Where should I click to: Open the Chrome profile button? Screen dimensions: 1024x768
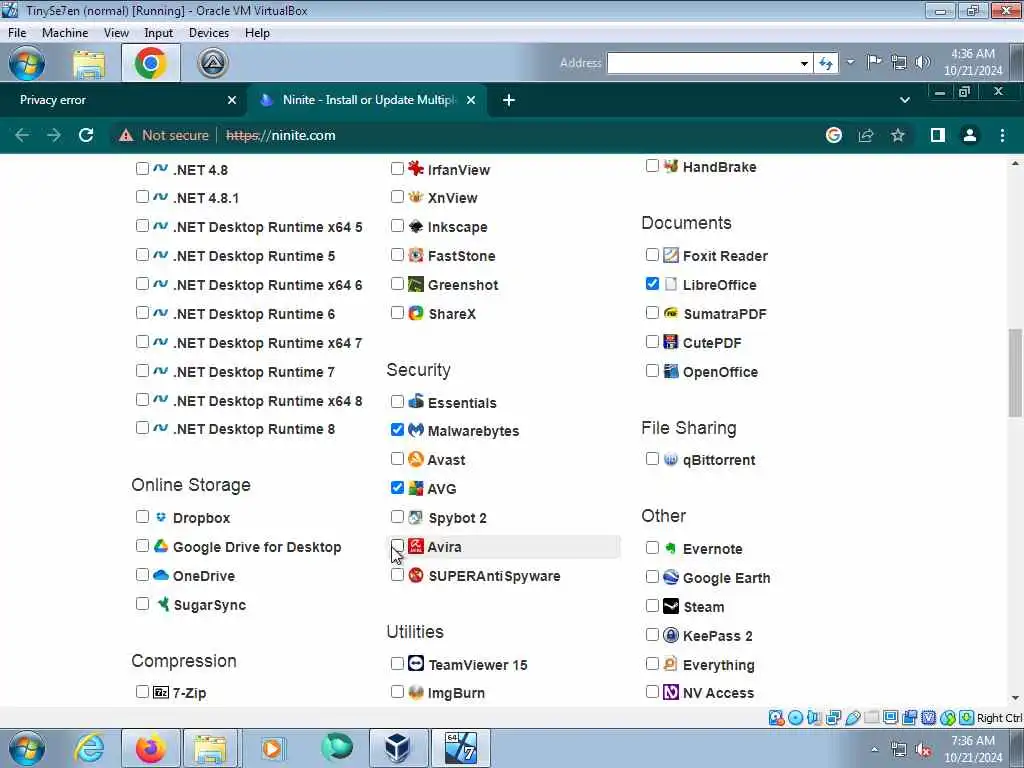coord(969,135)
